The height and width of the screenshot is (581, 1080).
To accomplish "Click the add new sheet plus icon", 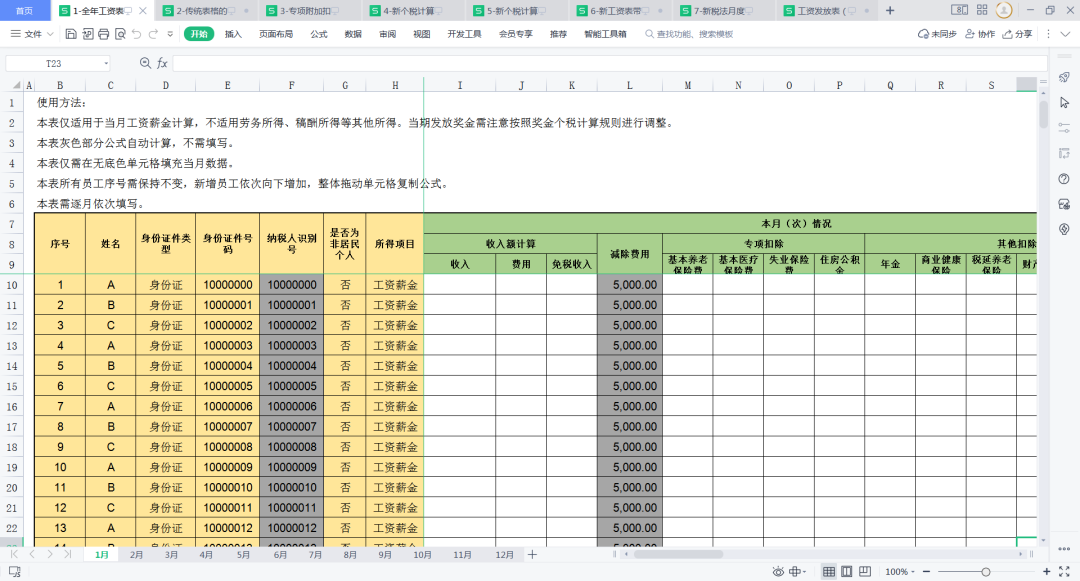I will tap(532, 554).
